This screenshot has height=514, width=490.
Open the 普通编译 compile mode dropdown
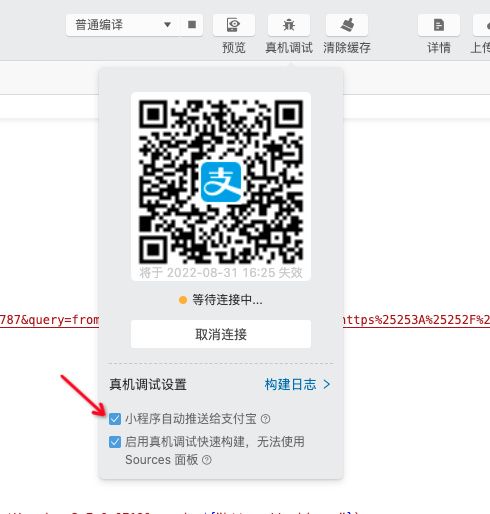[123, 25]
